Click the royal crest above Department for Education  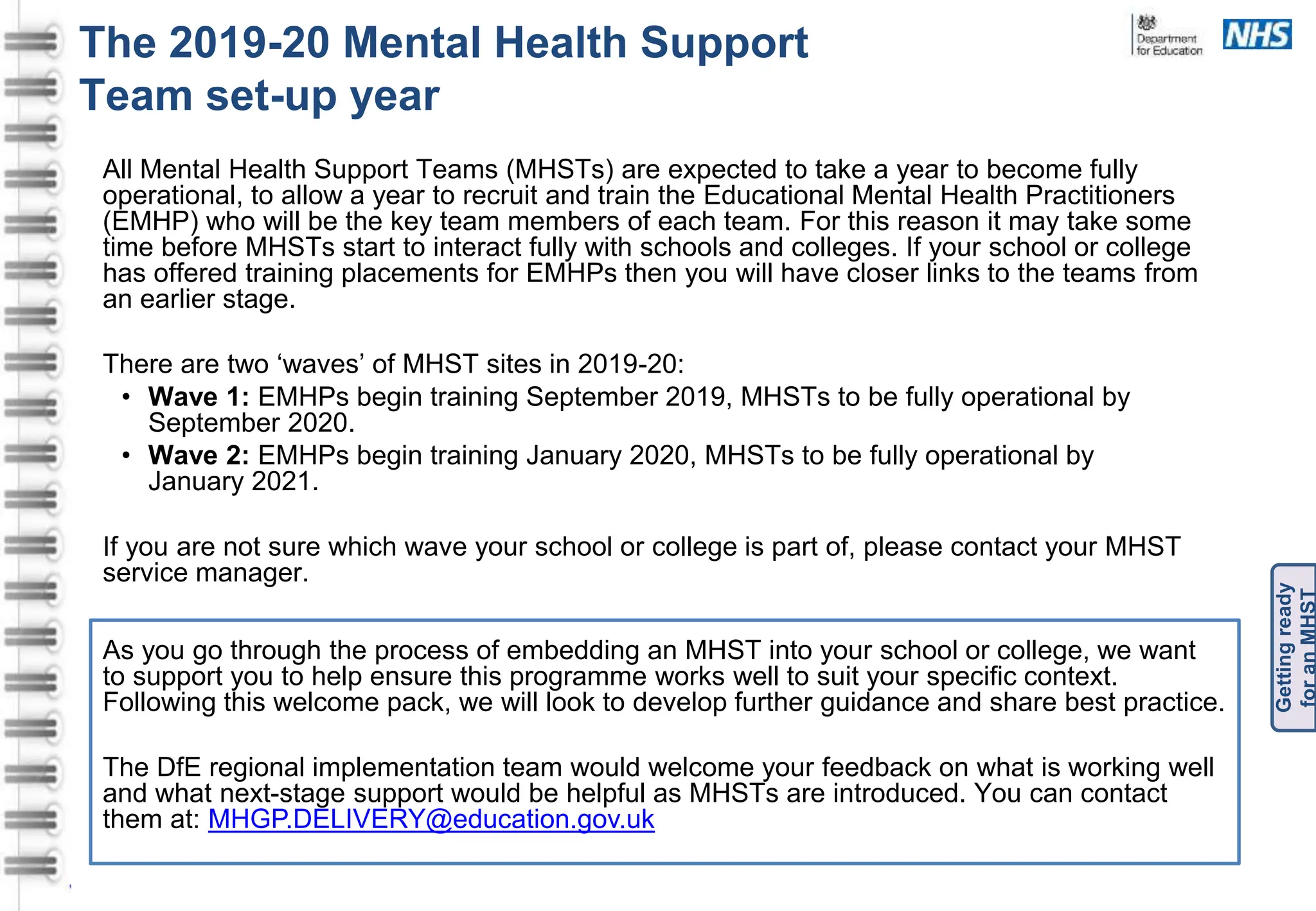(x=1147, y=22)
